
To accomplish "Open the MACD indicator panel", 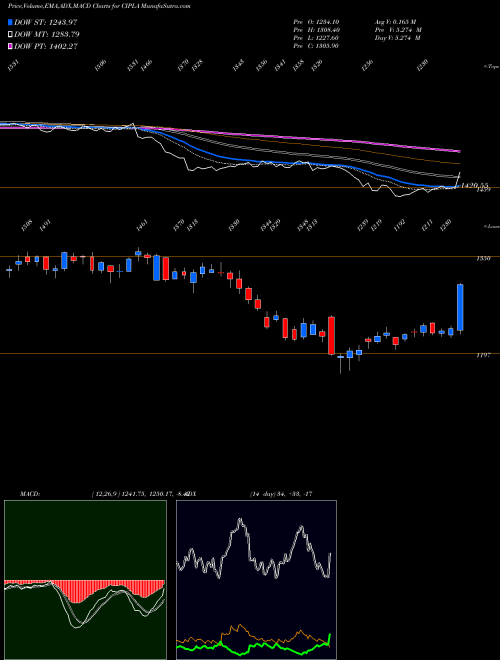I will (85, 580).
